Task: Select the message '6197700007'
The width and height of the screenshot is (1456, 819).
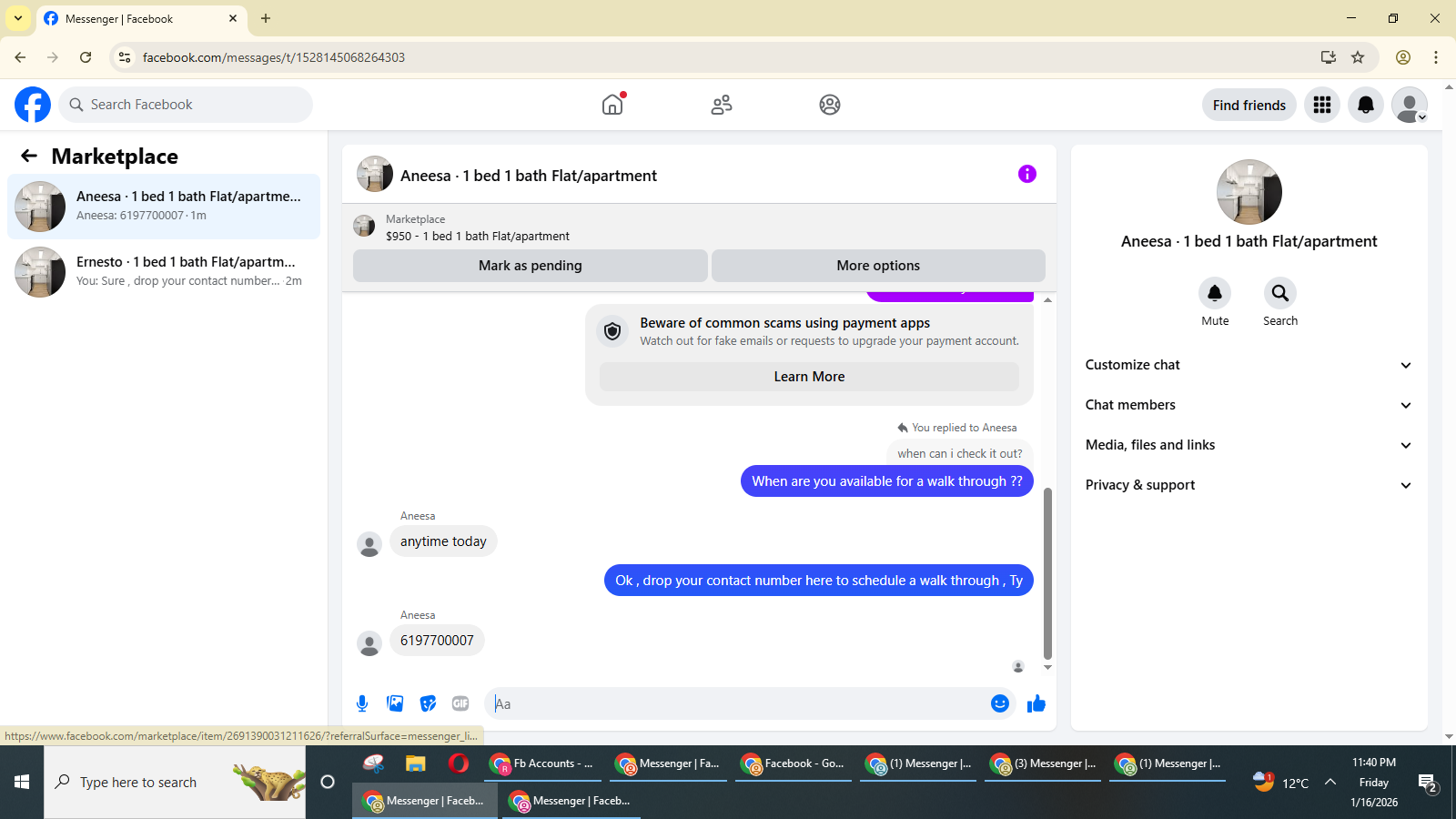Action: pos(437,641)
